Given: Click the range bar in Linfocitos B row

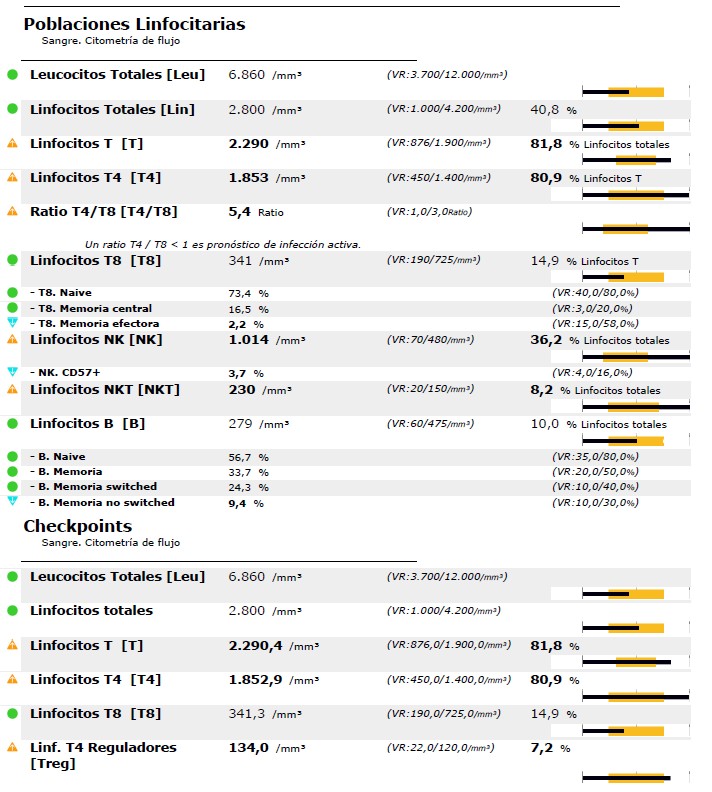Looking at the screenshot, I should pyautogui.click(x=635, y=441).
